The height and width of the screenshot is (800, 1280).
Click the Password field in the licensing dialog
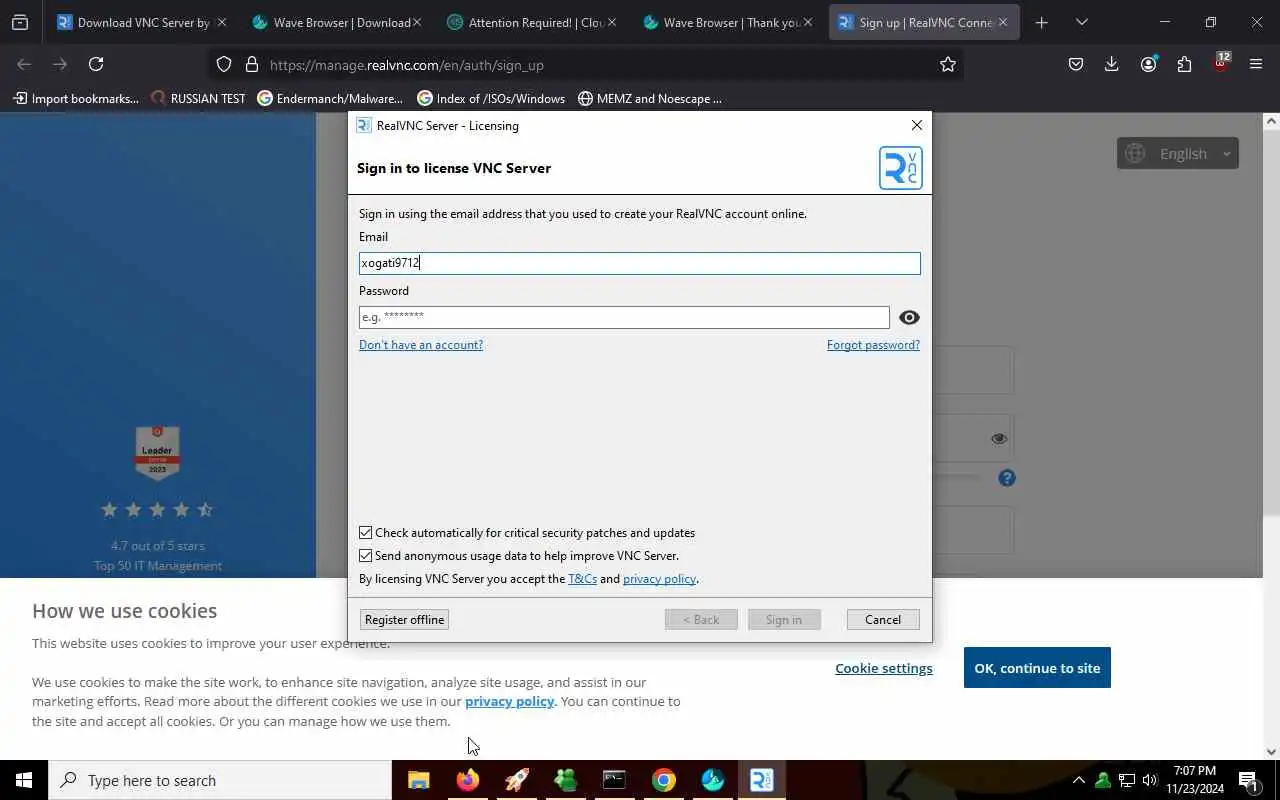[x=624, y=317]
